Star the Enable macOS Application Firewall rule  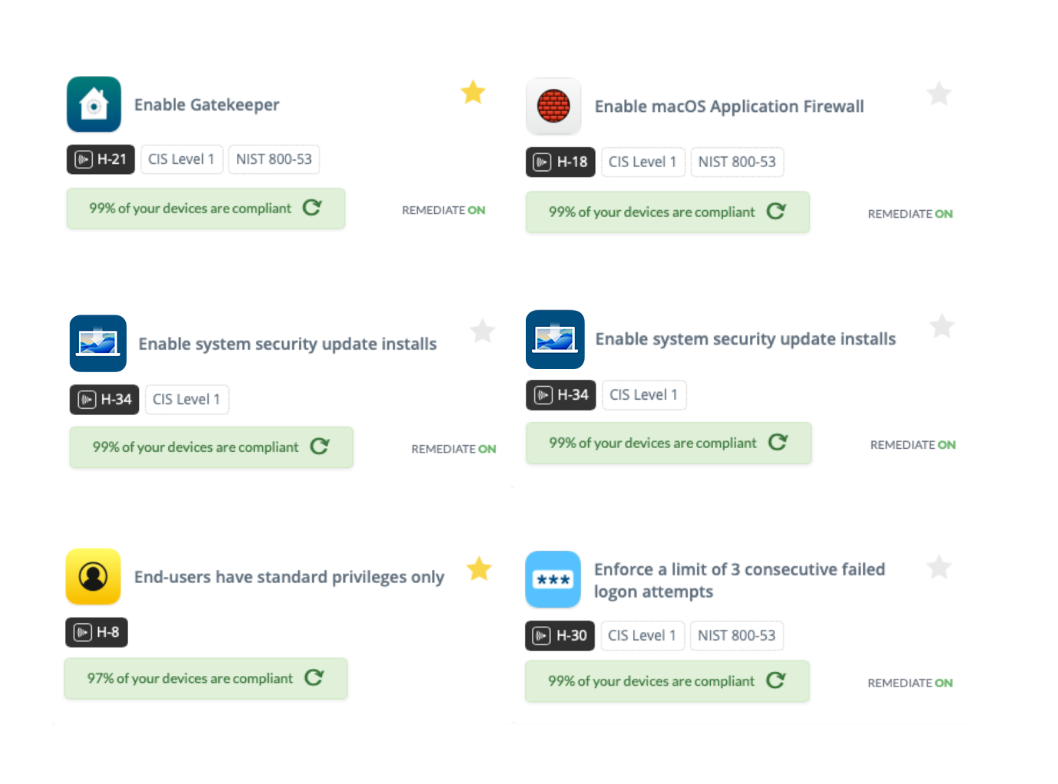coord(938,94)
